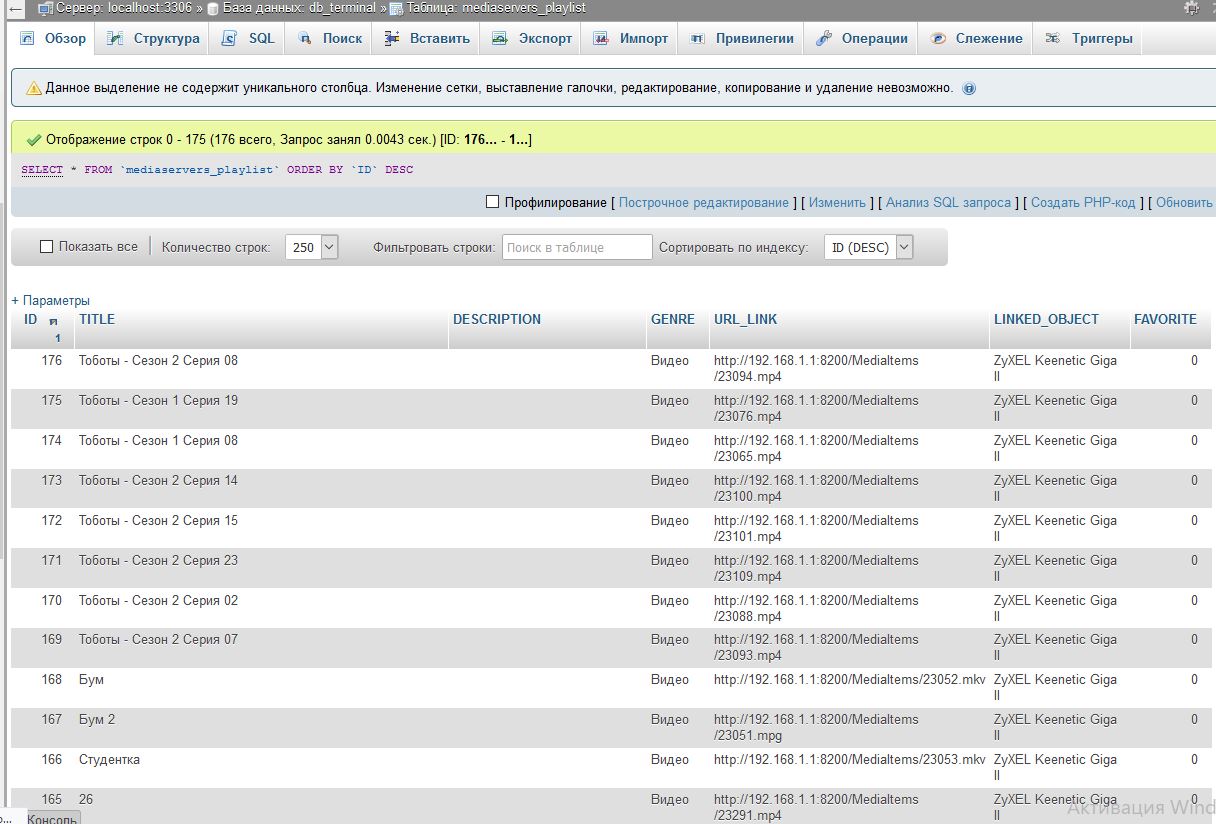Expand the + Параметры options section
This screenshot has height=824, width=1216.
[51, 300]
